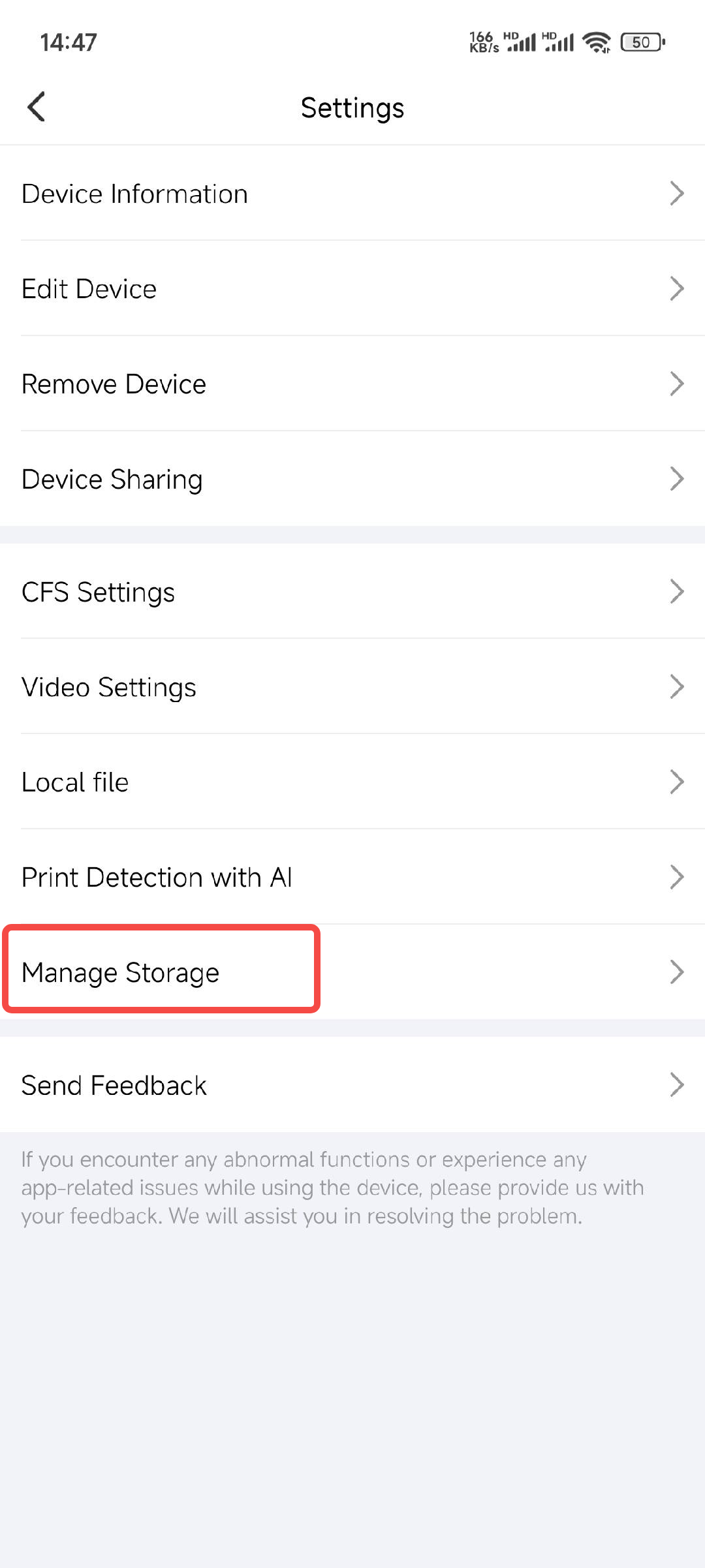Tap the battery indicator icon
The width and height of the screenshot is (705, 1568).
point(643,42)
